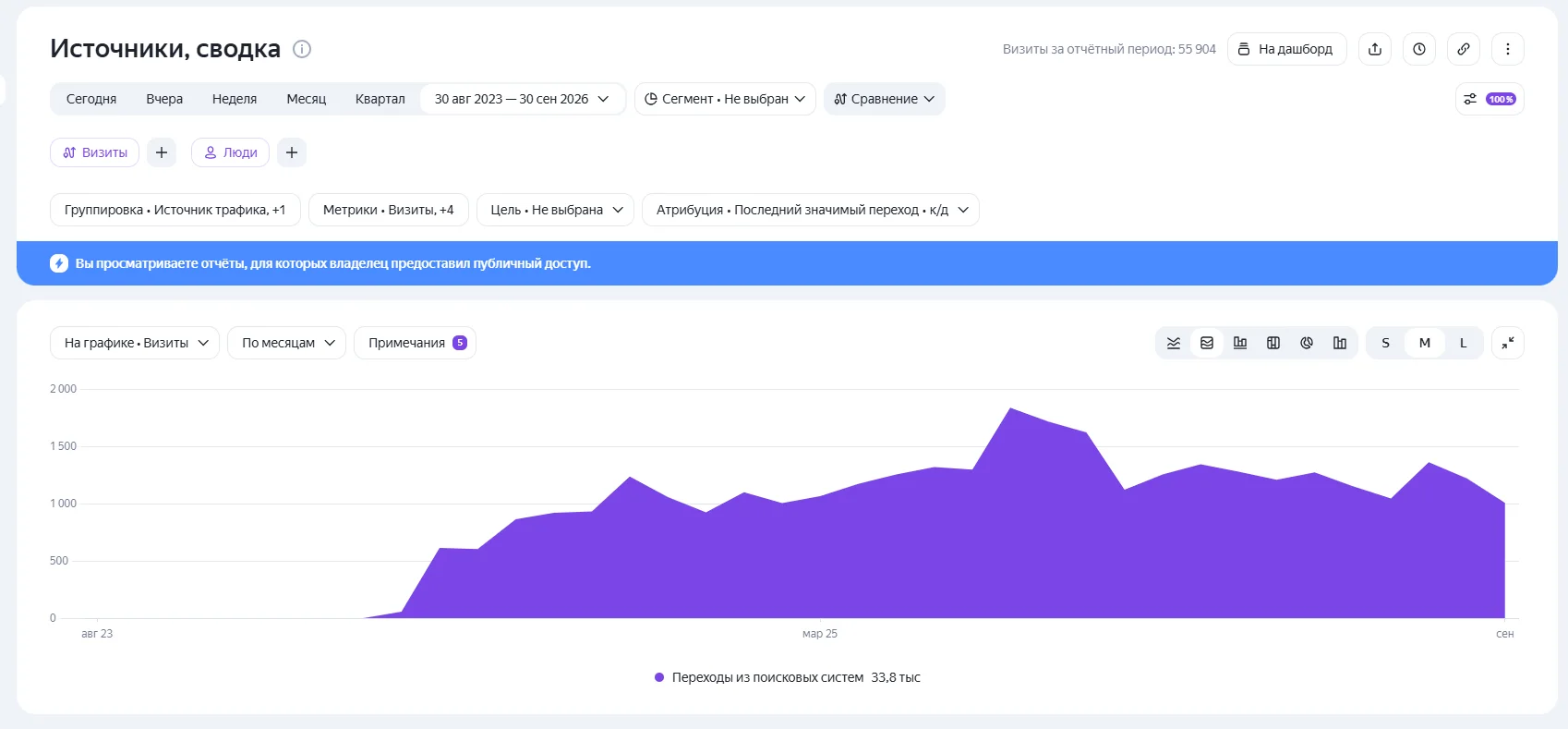Click the purple legend dot for search traffic

tap(659, 677)
